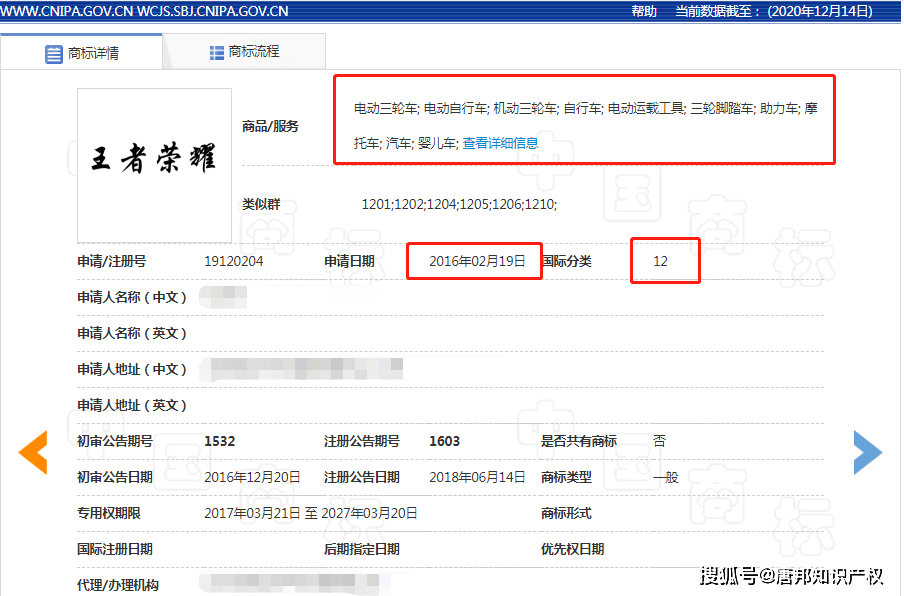Select preliminary announcement number 1532
The height and width of the screenshot is (596, 904).
click(x=220, y=441)
